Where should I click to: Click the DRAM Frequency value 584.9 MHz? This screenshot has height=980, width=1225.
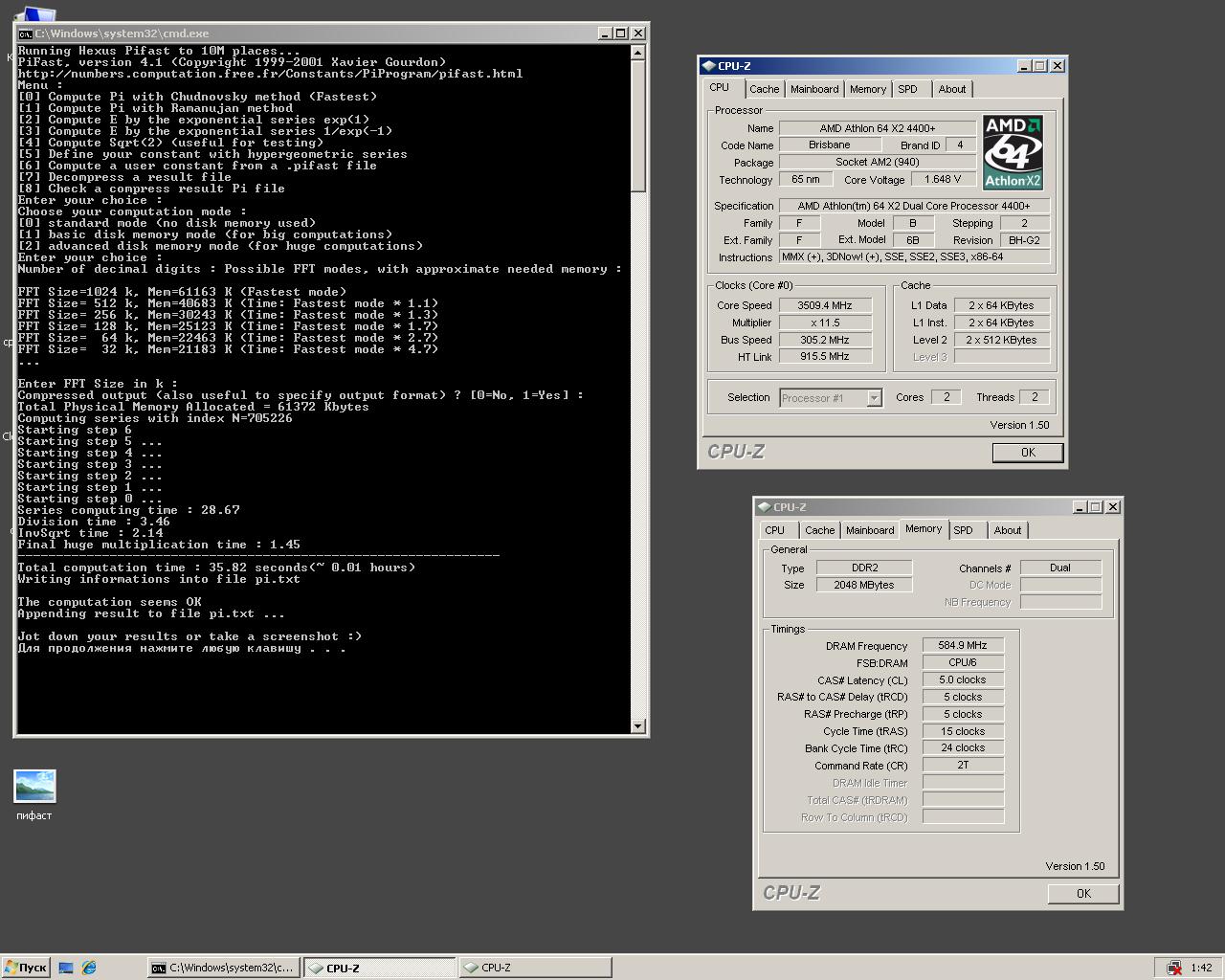(x=964, y=646)
